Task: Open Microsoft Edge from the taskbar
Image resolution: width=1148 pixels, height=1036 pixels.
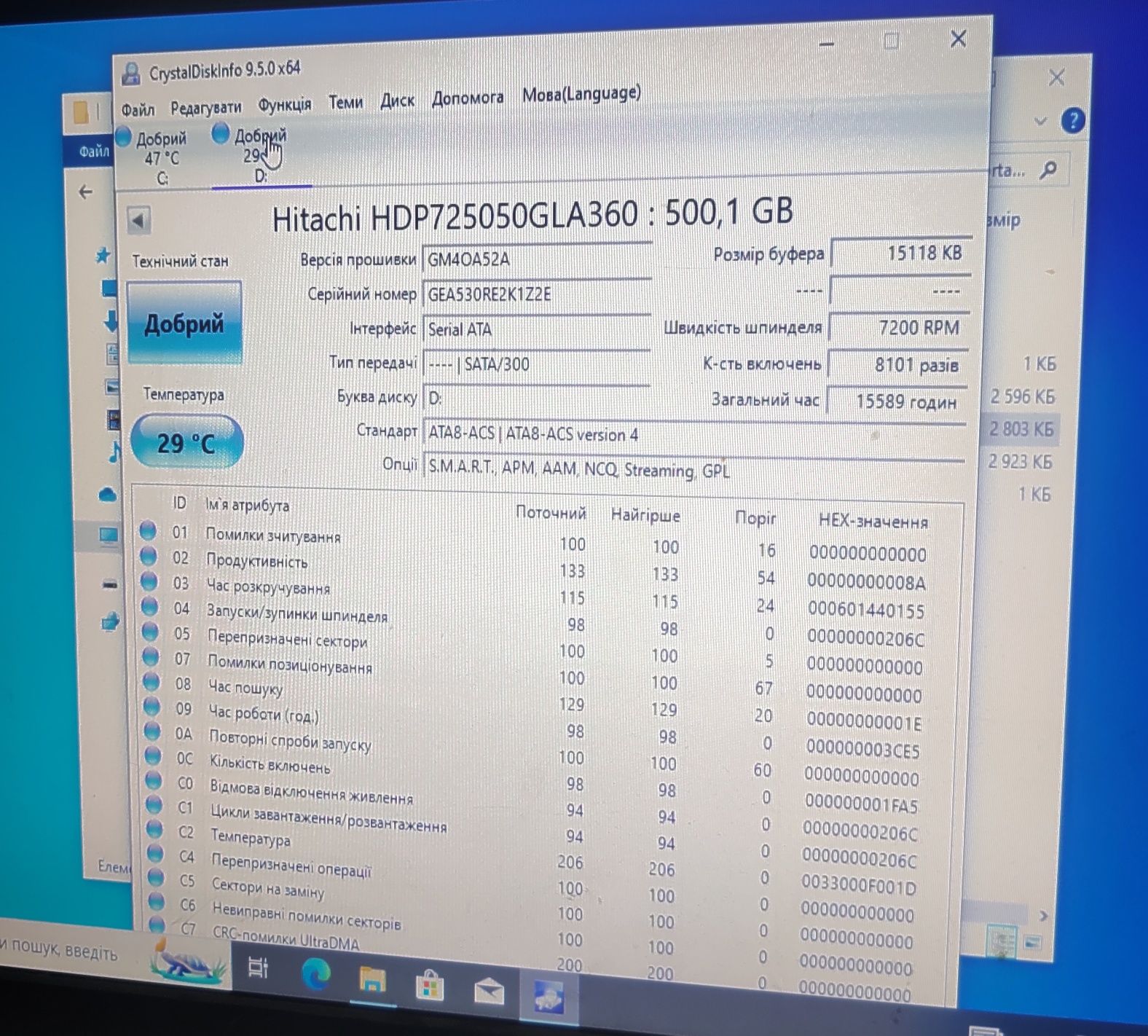Action: [x=315, y=973]
